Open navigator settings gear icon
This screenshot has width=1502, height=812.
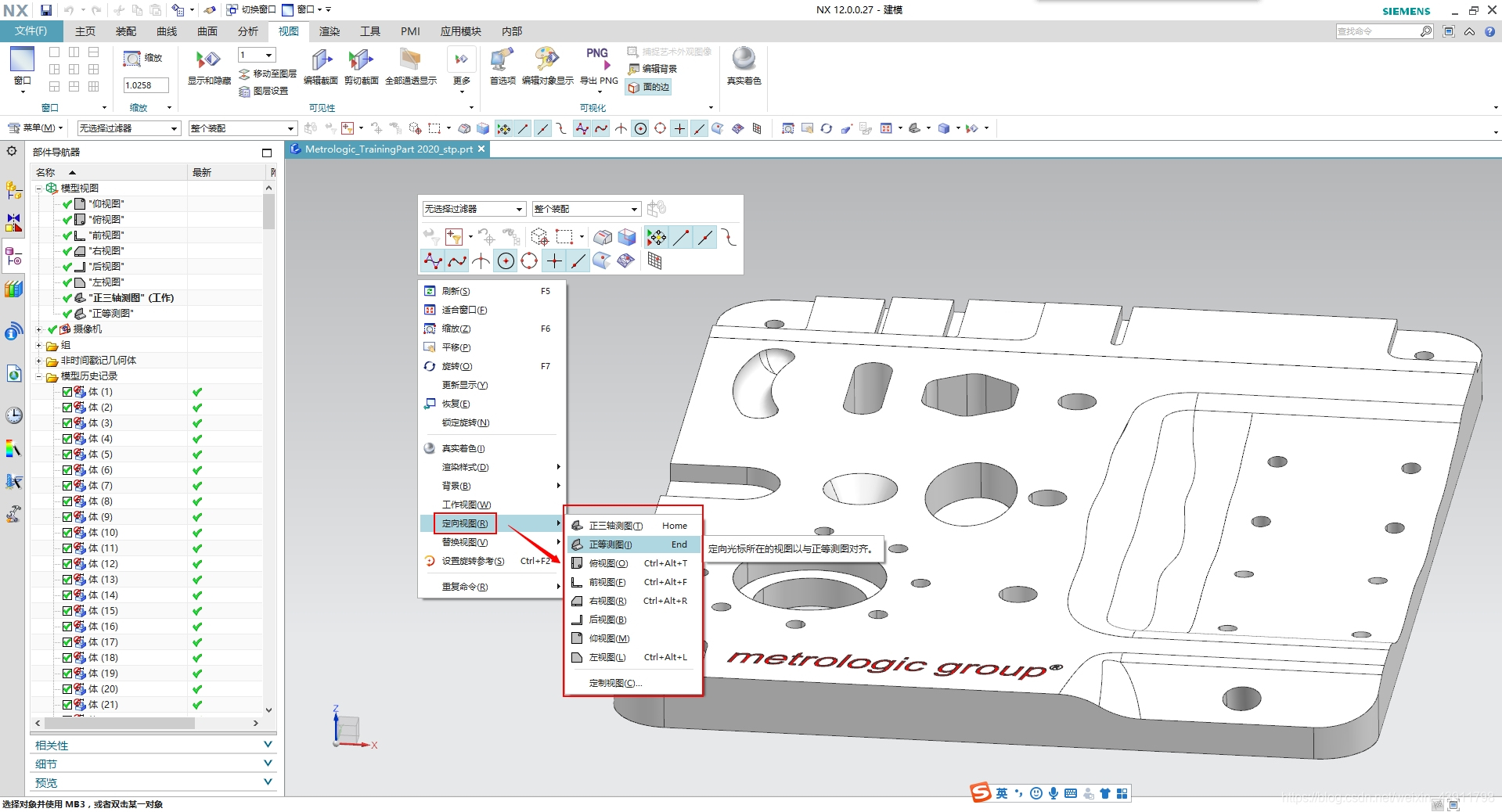(12, 151)
